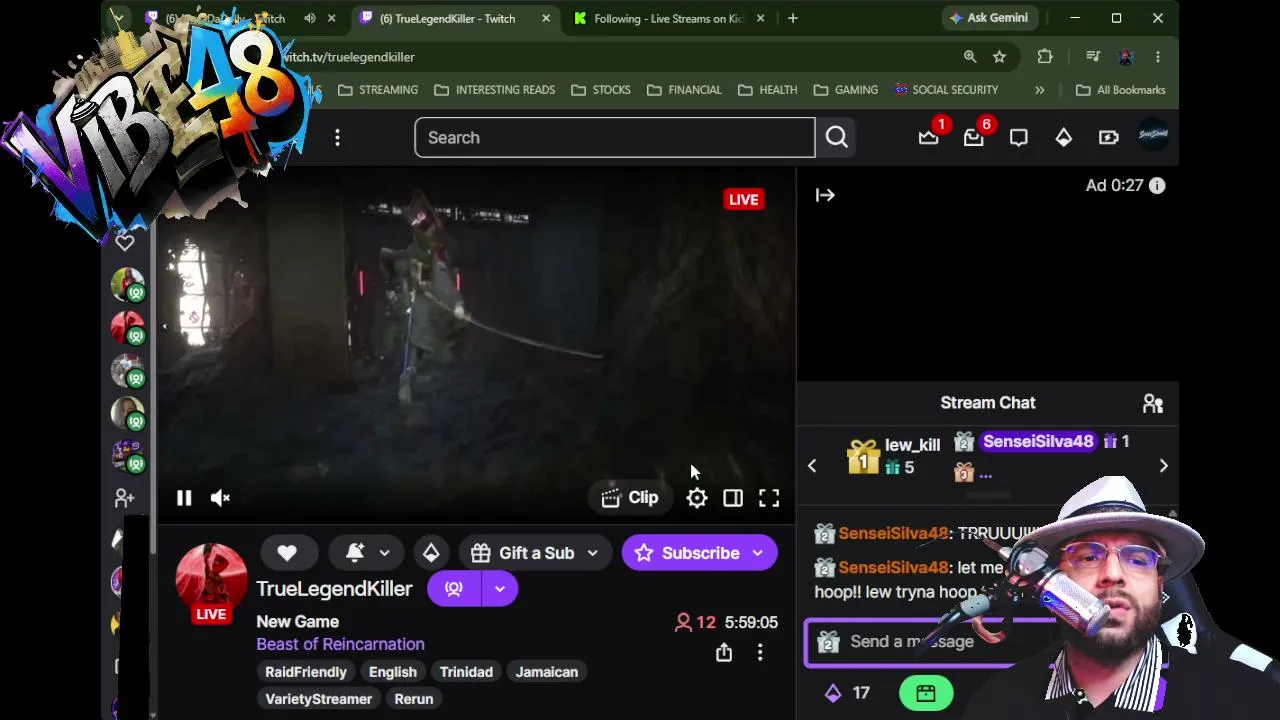Click the green channel points button
Image resolution: width=1280 pixels, height=720 pixels.
click(x=926, y=692)
